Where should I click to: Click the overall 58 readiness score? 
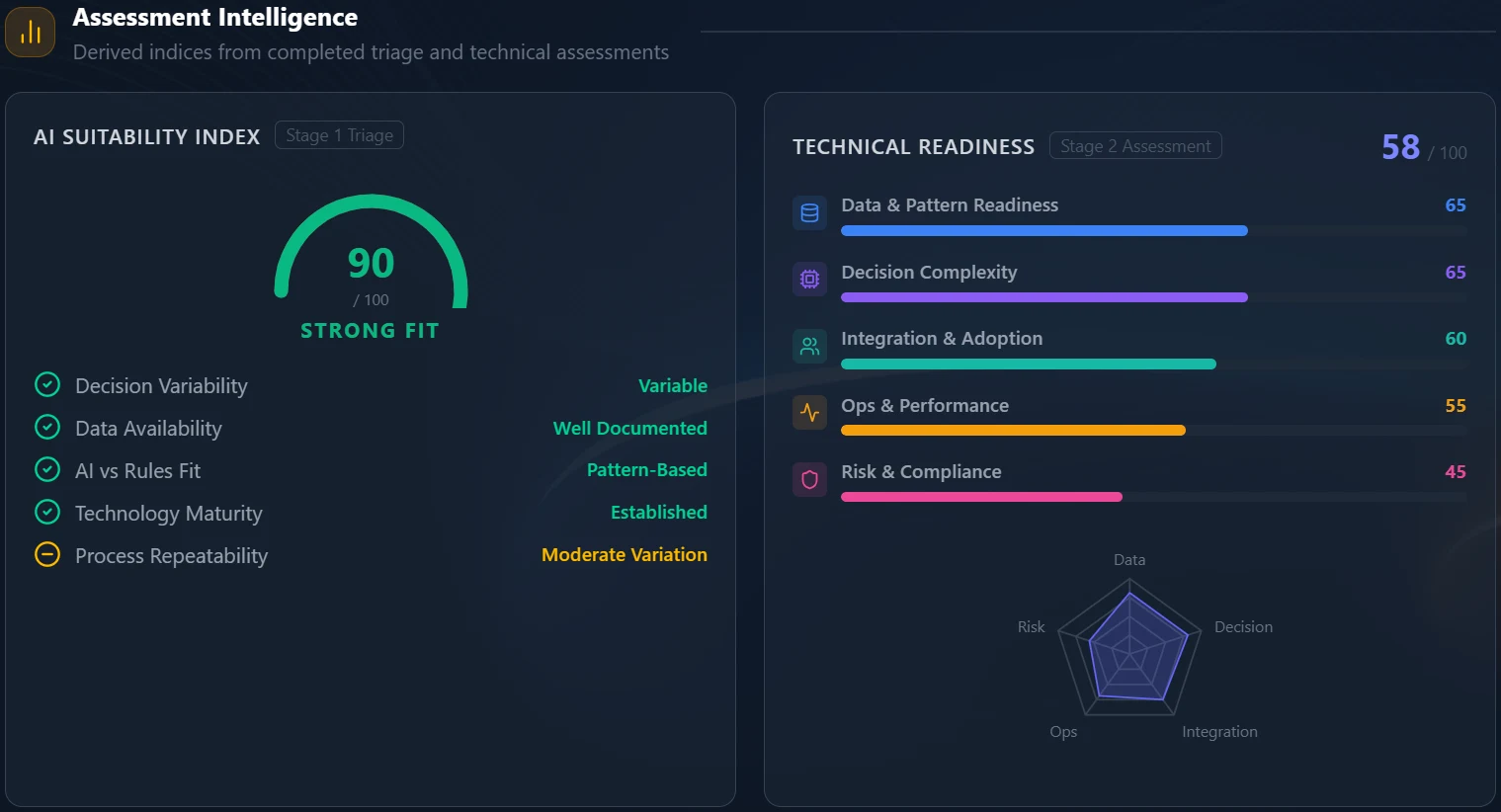point(1401,147)
